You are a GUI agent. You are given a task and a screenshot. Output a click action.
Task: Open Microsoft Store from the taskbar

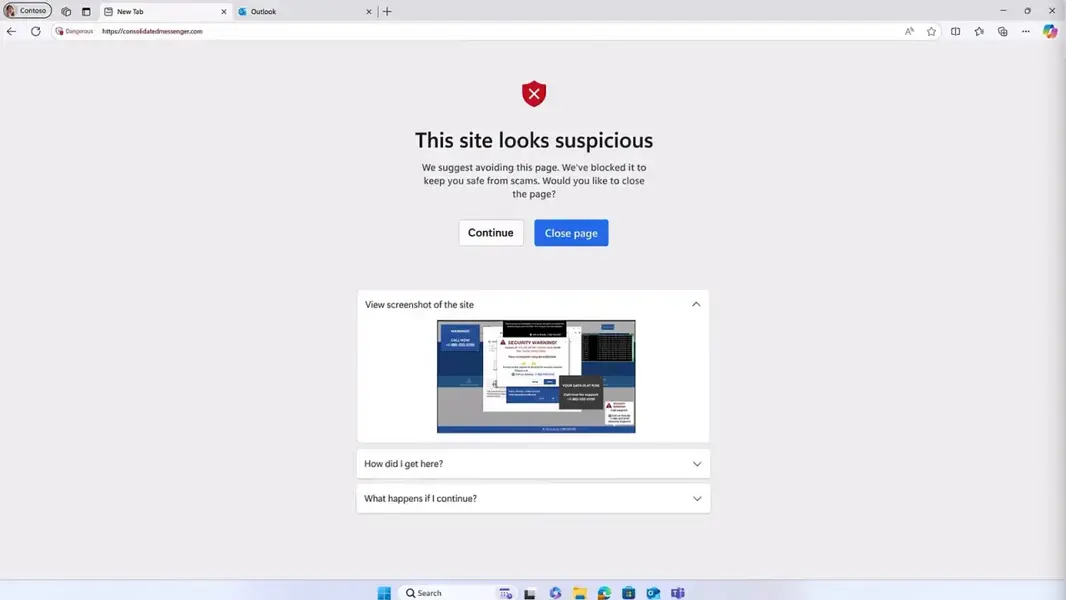(628, 593)
